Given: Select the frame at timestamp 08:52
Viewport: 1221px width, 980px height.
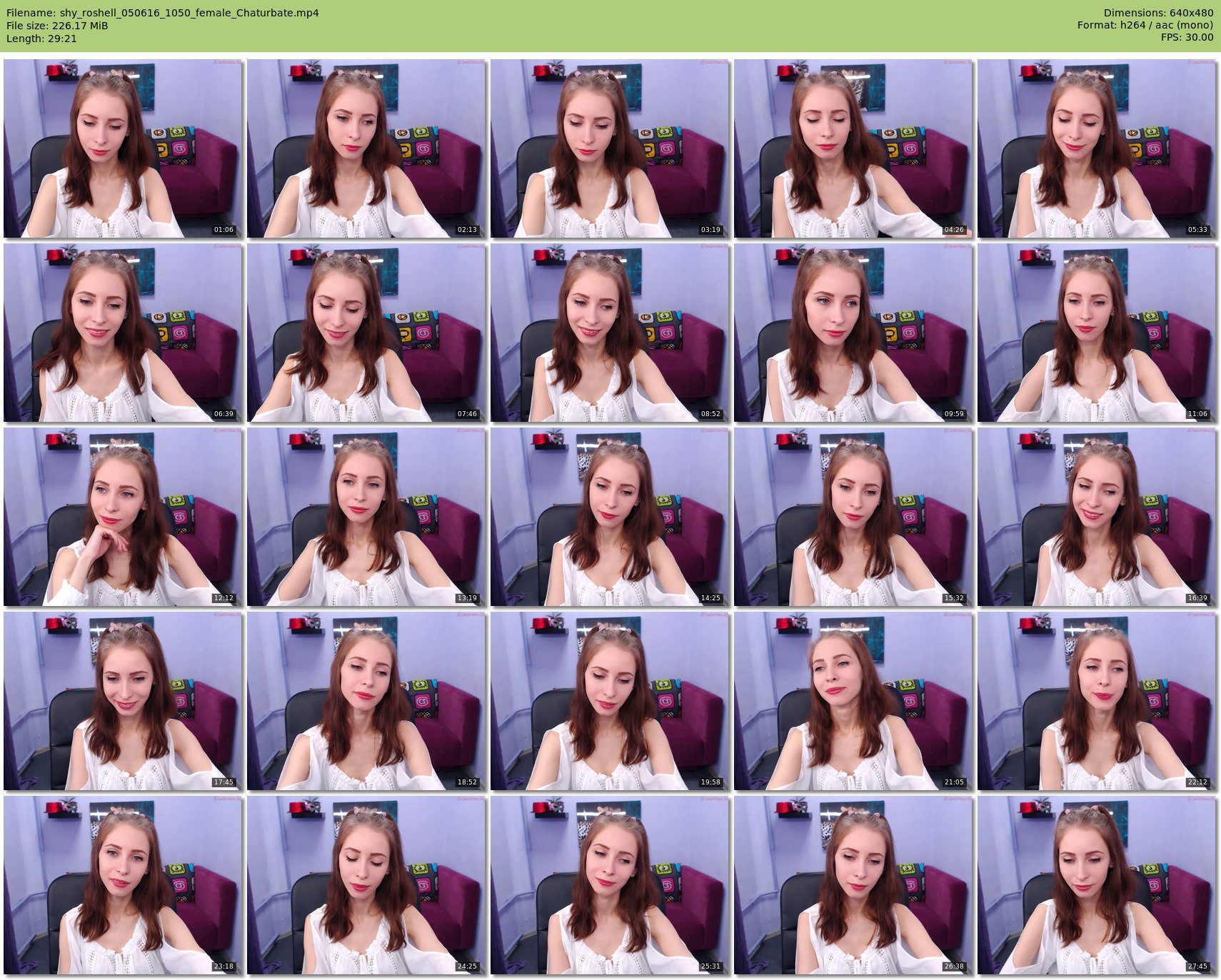Looking at the screenshot, I should (x=610, y=333).
